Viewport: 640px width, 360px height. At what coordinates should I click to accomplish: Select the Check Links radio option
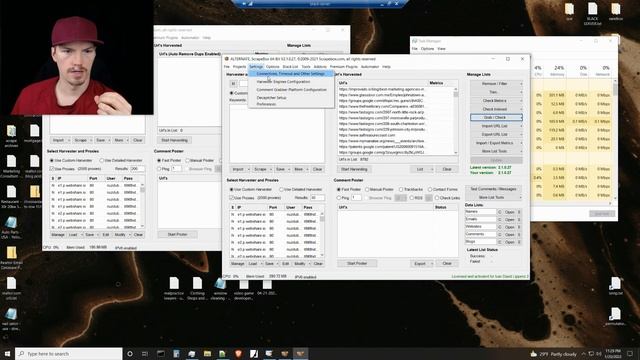point(447,198)
